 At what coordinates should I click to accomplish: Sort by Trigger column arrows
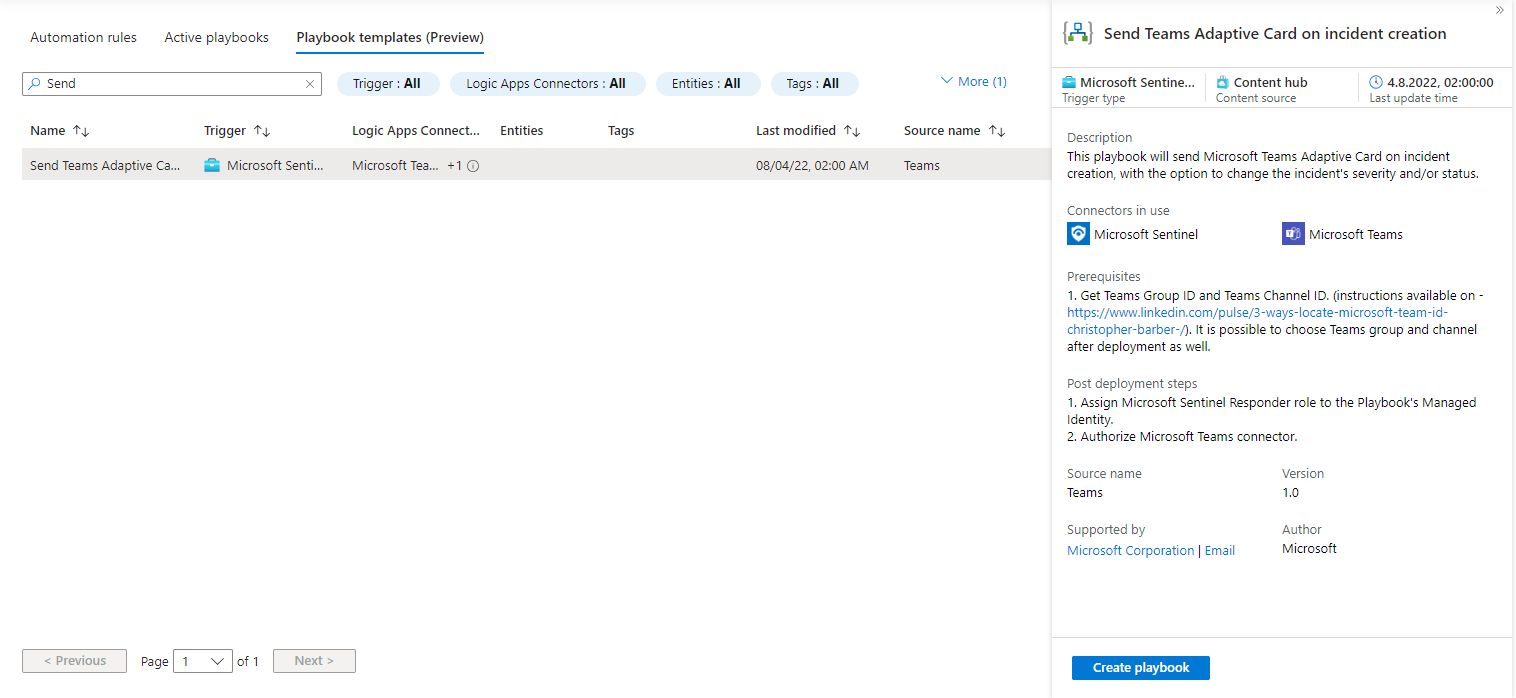pyautogui.click(x=262, y=131)
